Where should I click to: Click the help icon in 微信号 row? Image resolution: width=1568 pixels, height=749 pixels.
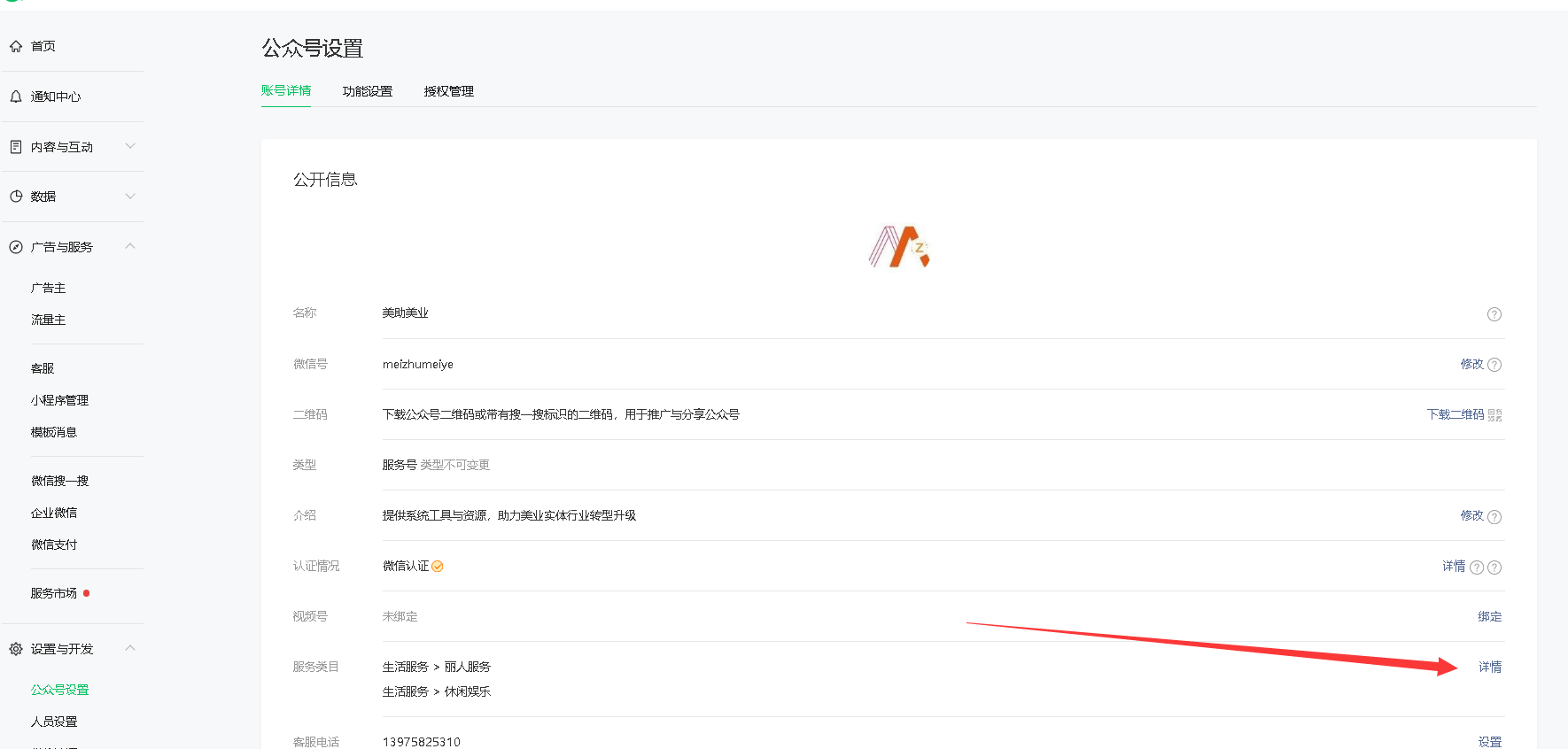point(1494,365)
